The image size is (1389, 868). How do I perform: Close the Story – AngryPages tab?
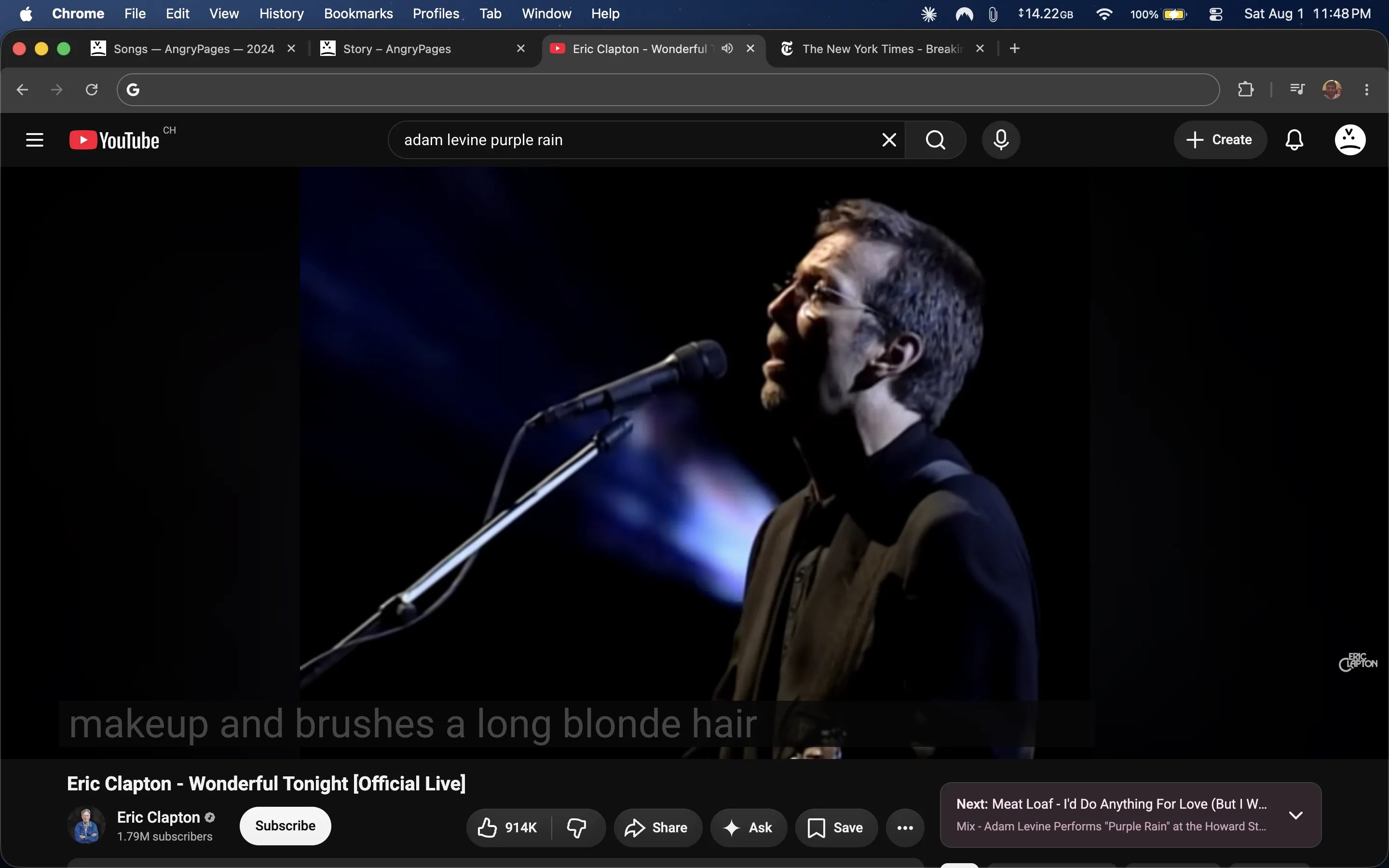click(x=521, y=49)
